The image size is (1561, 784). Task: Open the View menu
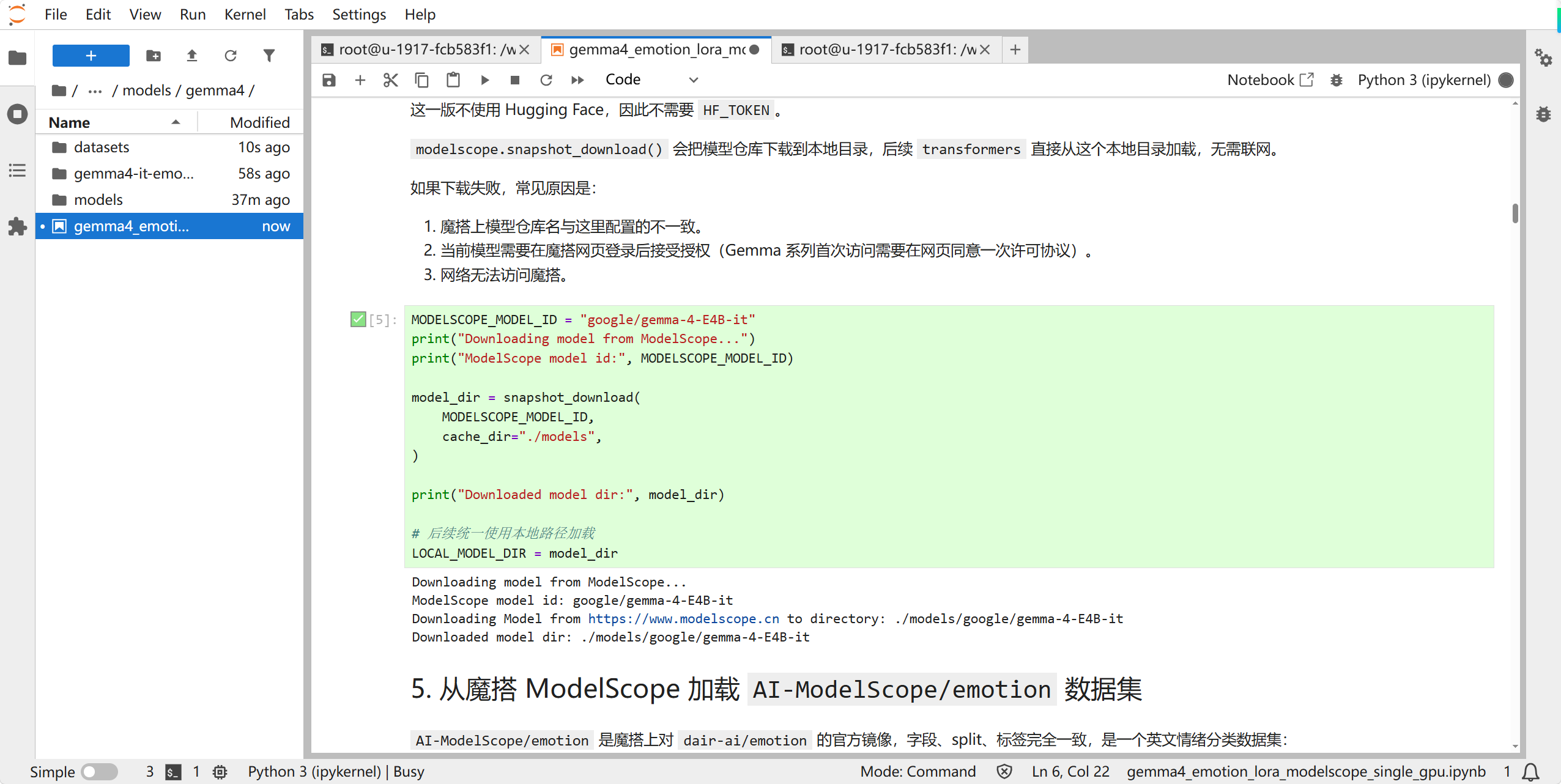tap(145, 14)
